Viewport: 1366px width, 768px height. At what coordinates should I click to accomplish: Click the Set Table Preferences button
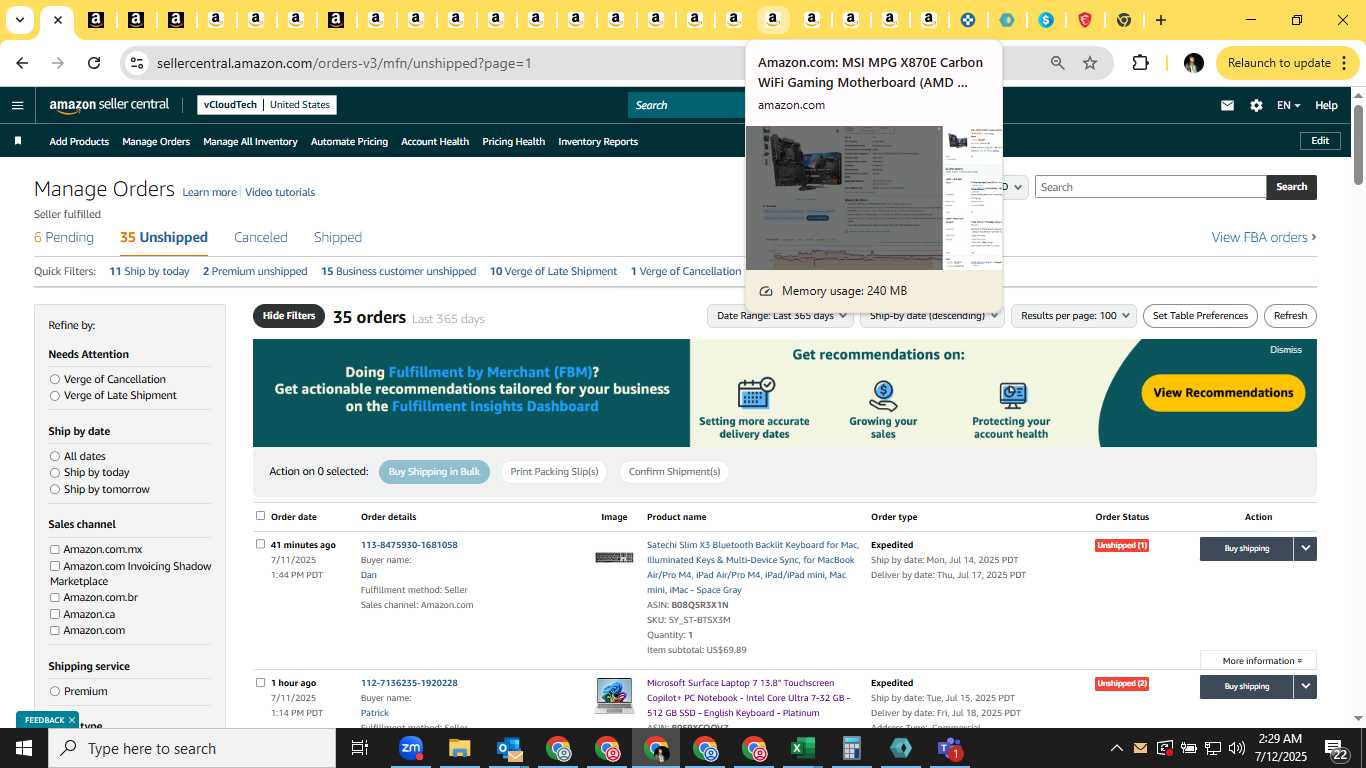click(x=1200, y=316)
